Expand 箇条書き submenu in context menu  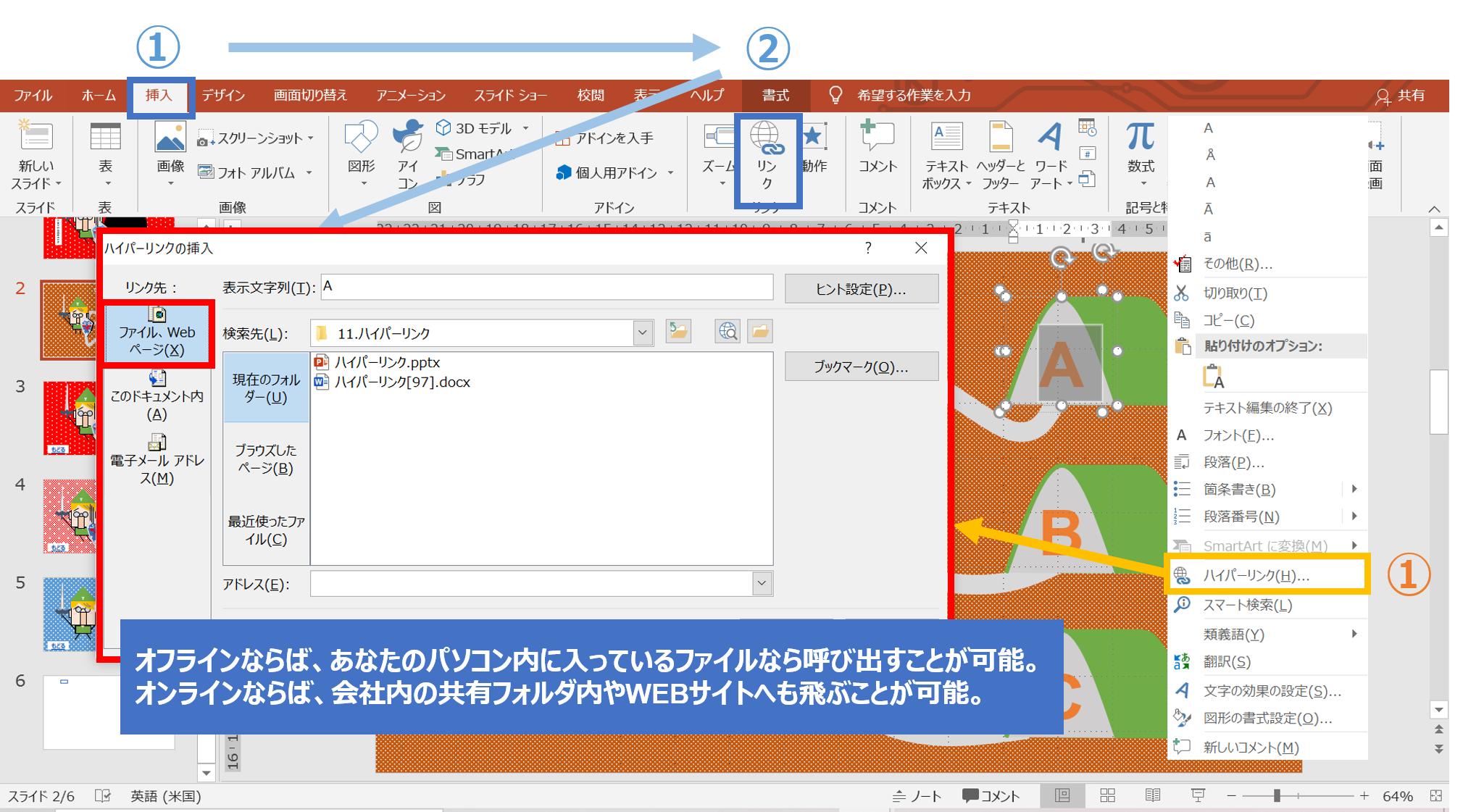tap(1354, 489)
